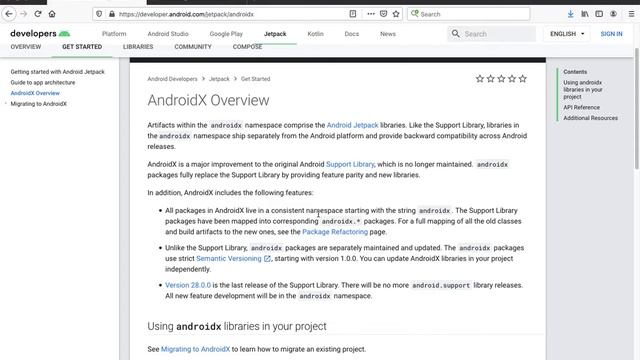This screenshot has height=360, width=640.
Task: Open the News nav item
Action: 388,34
